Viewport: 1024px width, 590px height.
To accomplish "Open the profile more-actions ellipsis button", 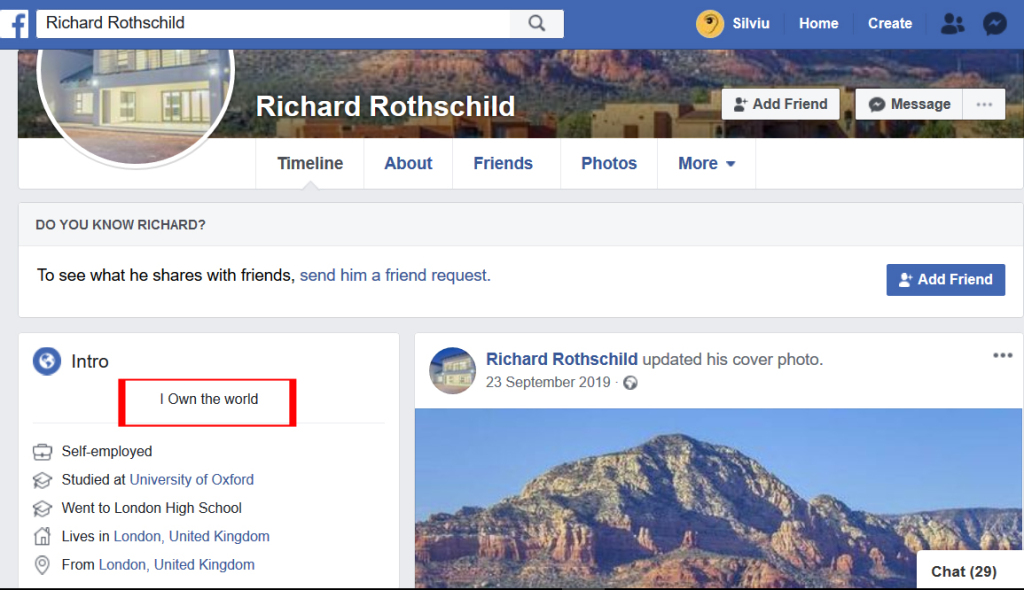I will point(984,105).
